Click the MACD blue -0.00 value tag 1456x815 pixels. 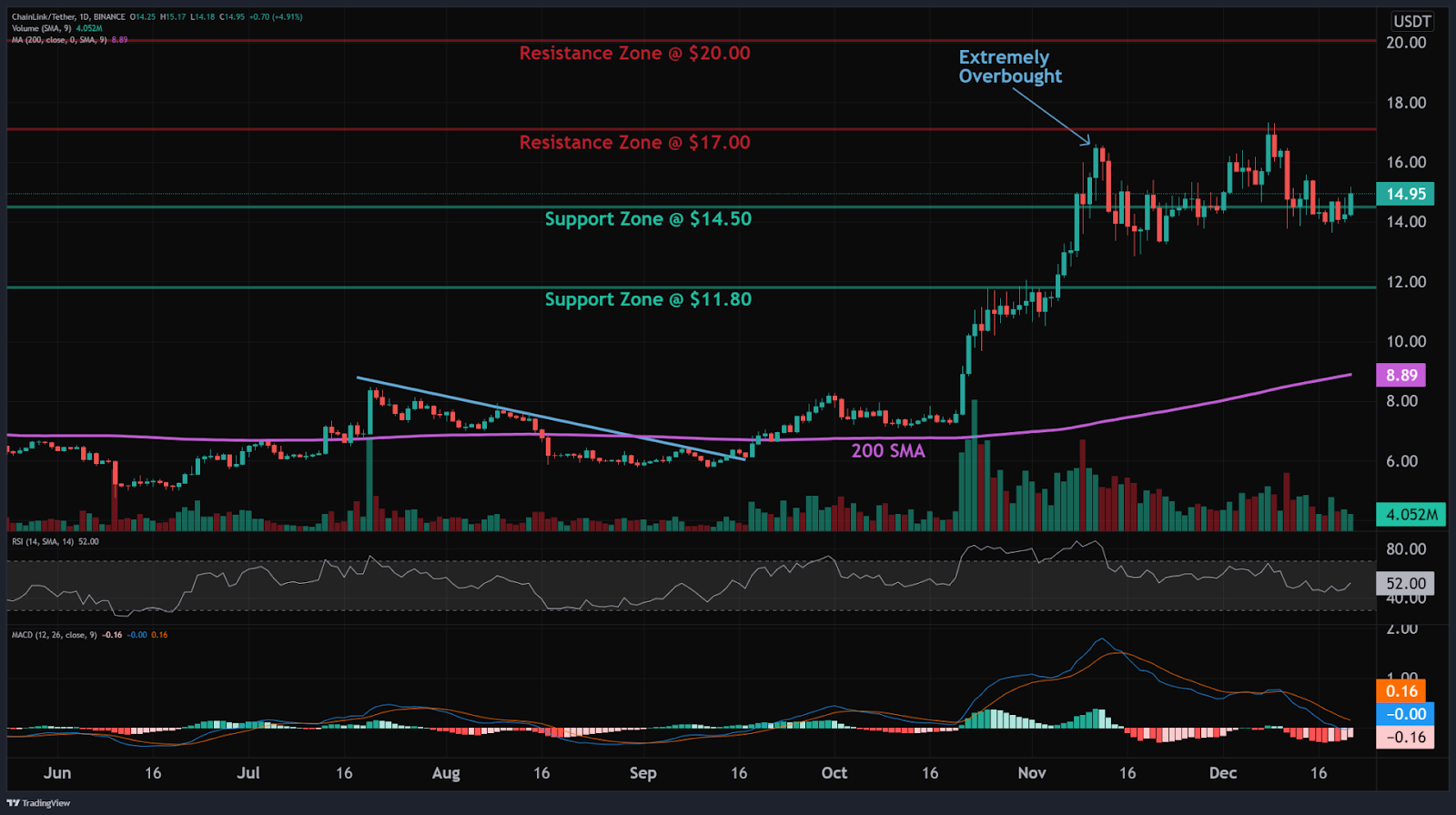coord(1406,714)
